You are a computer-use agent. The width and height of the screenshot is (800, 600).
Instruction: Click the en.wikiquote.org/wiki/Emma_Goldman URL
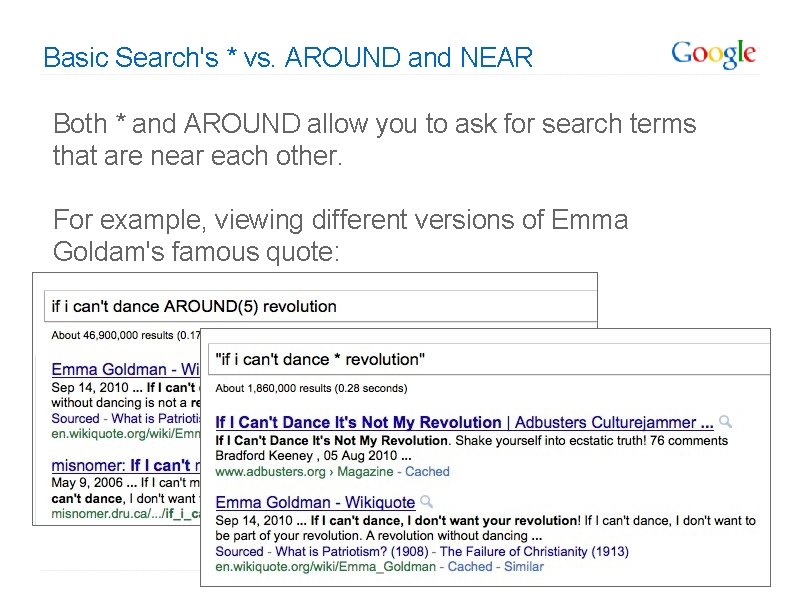tap(326, 566)
